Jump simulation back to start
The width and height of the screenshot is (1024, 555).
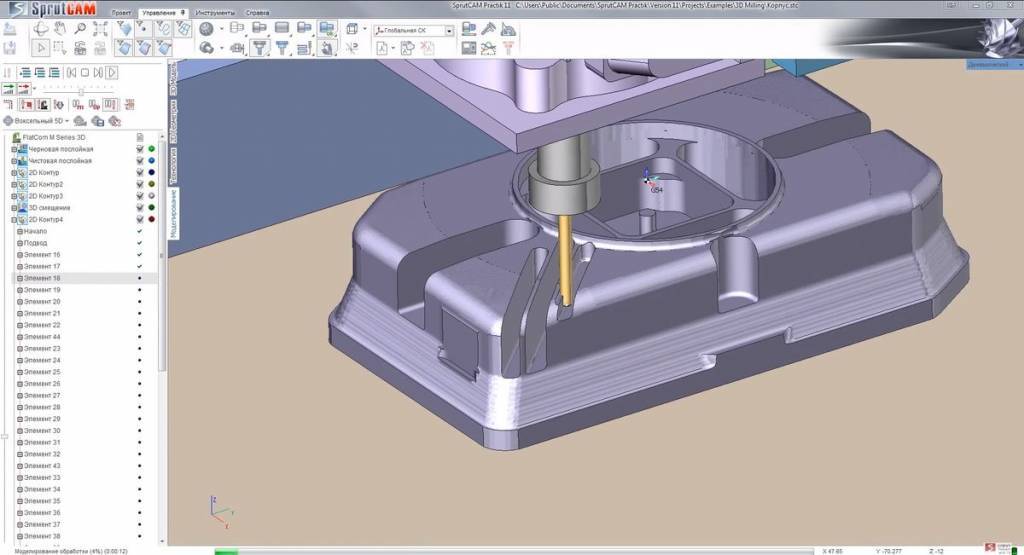pos(71,72)
